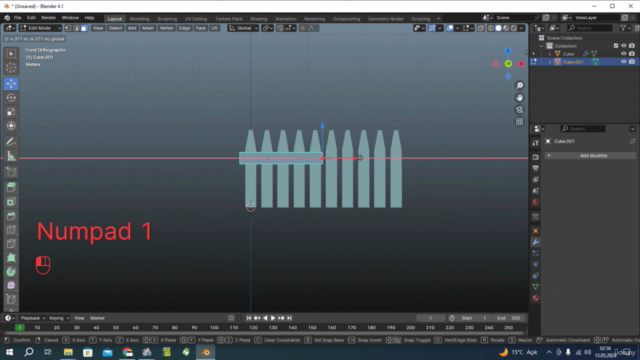The width and height of the screenshot is (640, 360).
Task: Expand the Cube outliner item
Action: click(x=550, y=54)
